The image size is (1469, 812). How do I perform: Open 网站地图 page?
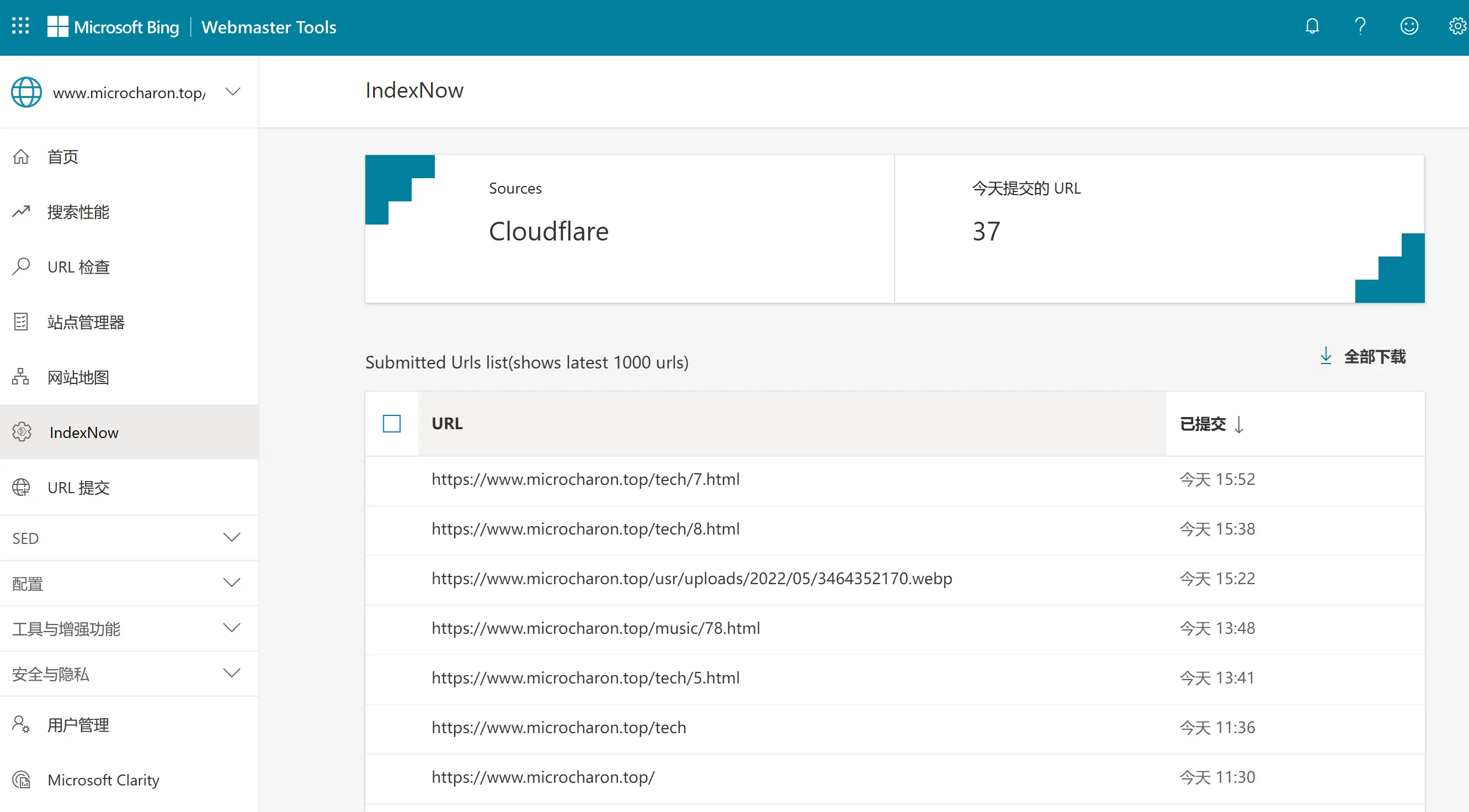129,377
